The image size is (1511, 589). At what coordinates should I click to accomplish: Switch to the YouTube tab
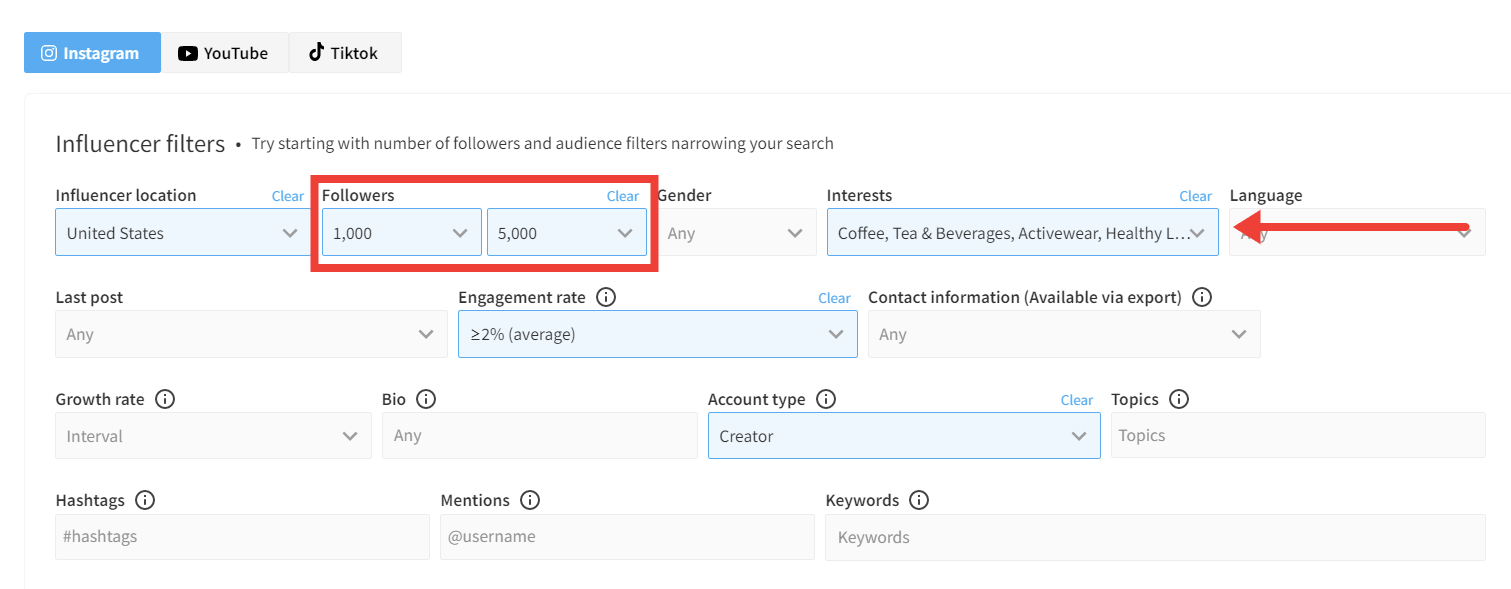click(x=223, y=53)
